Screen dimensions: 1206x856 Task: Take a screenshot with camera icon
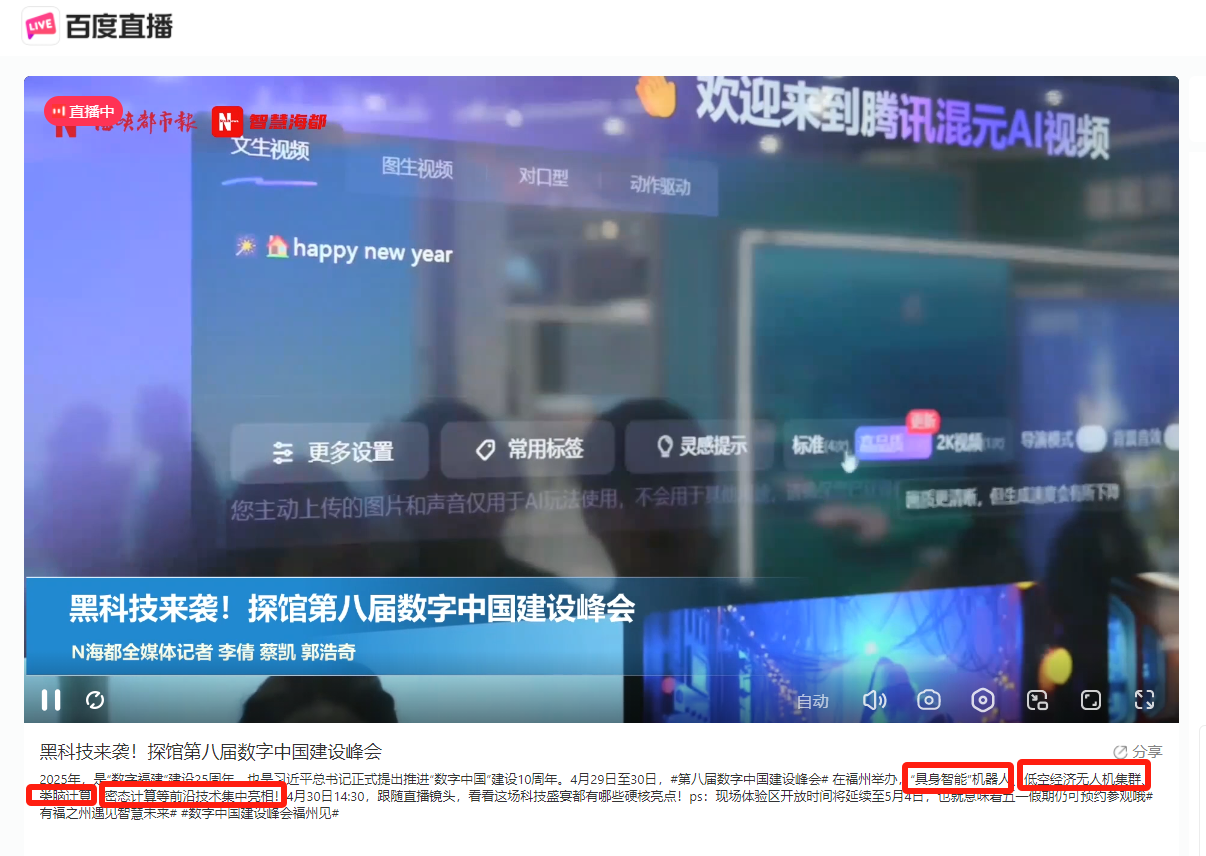click(929, 700)
